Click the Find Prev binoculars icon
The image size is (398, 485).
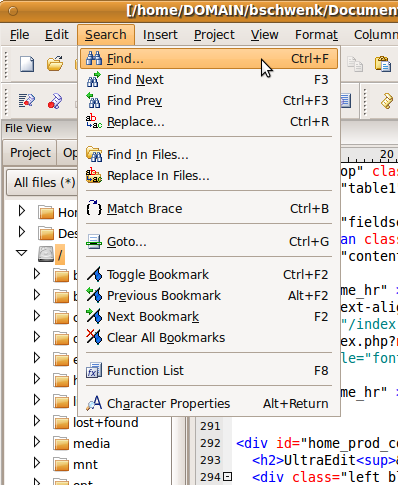(94, 101)
